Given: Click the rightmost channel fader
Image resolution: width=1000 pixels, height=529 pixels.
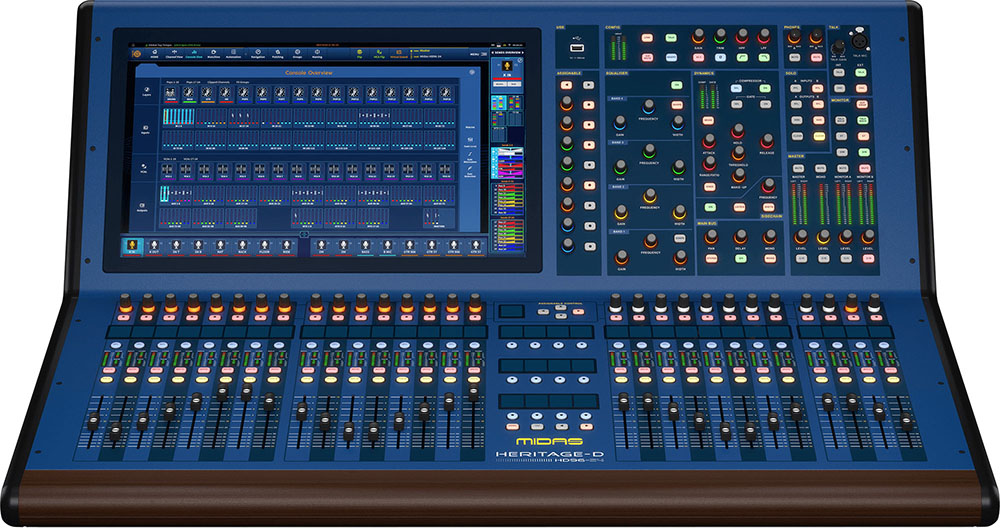Looking at the screenshot, I should click(906, 421).
